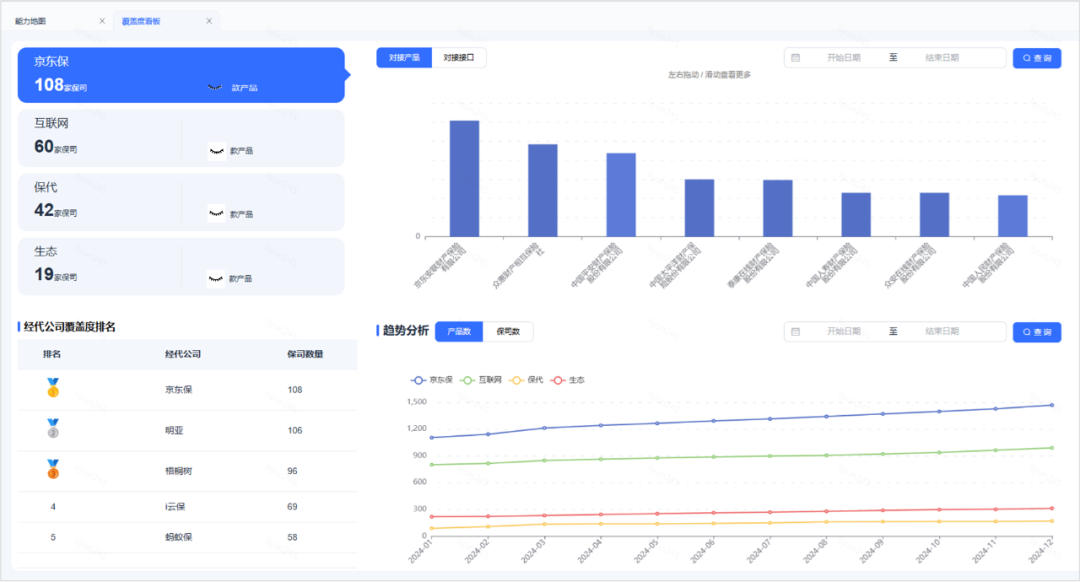This screenshot has width=1080, height=582.
Task: Open top 结束日期 end date field
Action: pyautogui.click(x=942, y=58)
